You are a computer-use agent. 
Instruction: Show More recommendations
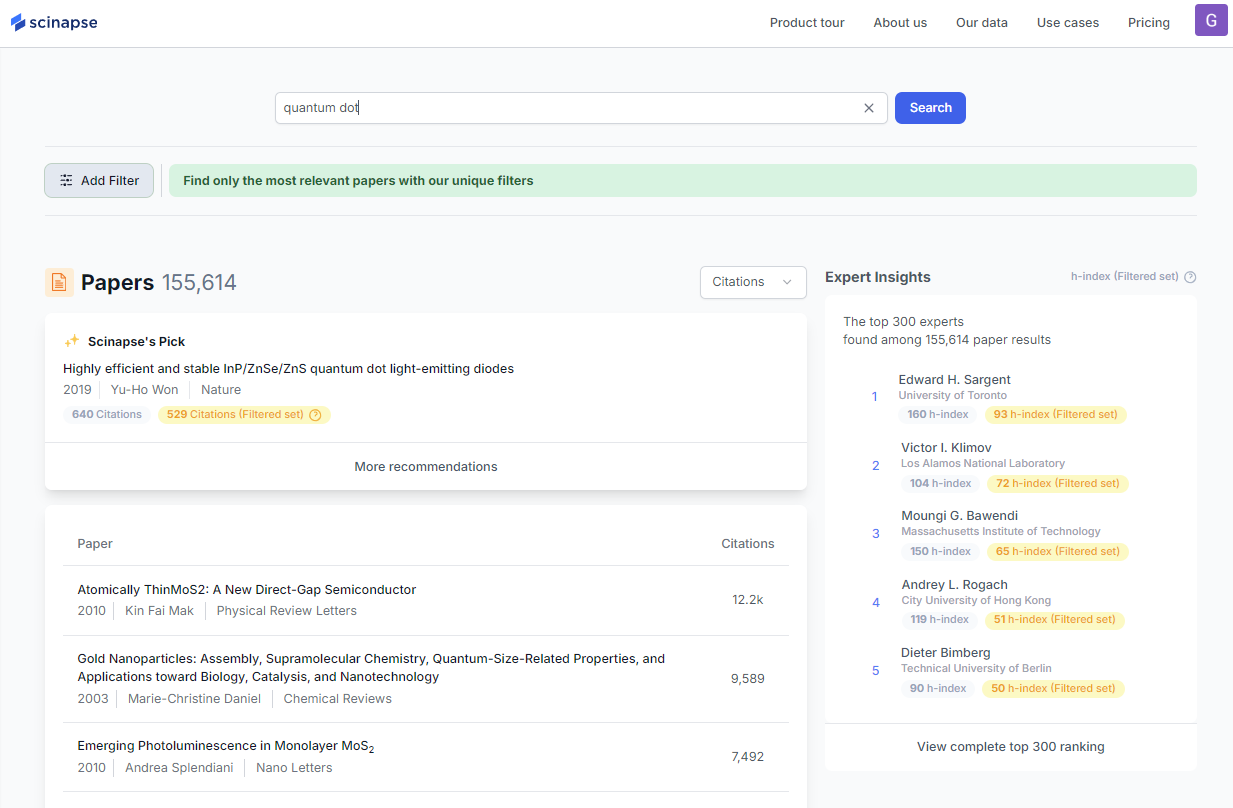[426, 466]
